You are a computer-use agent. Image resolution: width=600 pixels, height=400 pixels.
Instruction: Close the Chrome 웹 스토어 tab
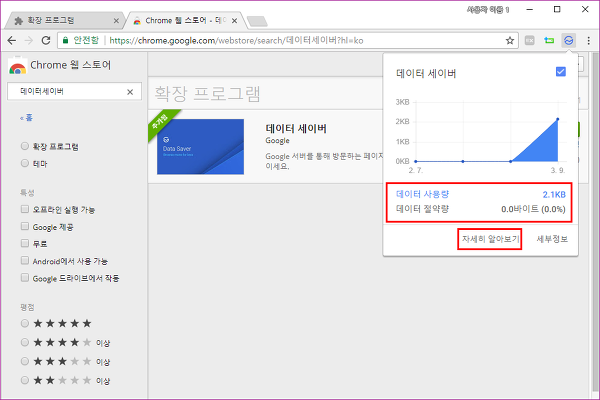(x=234, y=21)
